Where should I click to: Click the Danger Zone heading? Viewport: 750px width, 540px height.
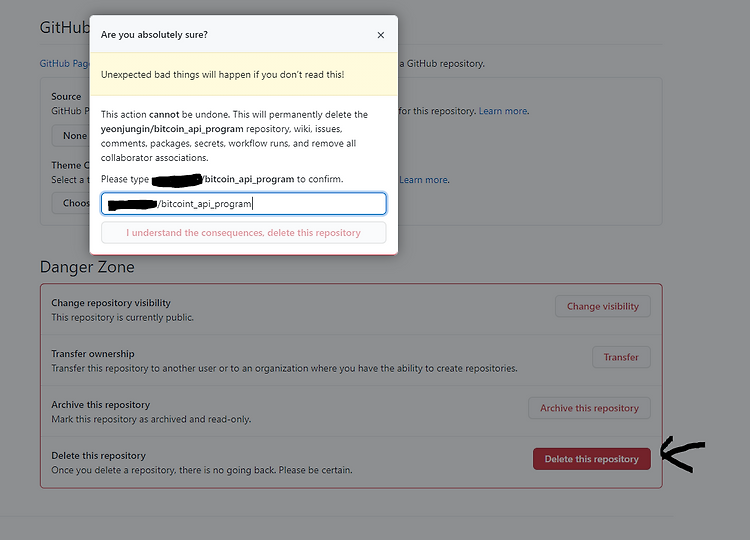coord(87,267)
